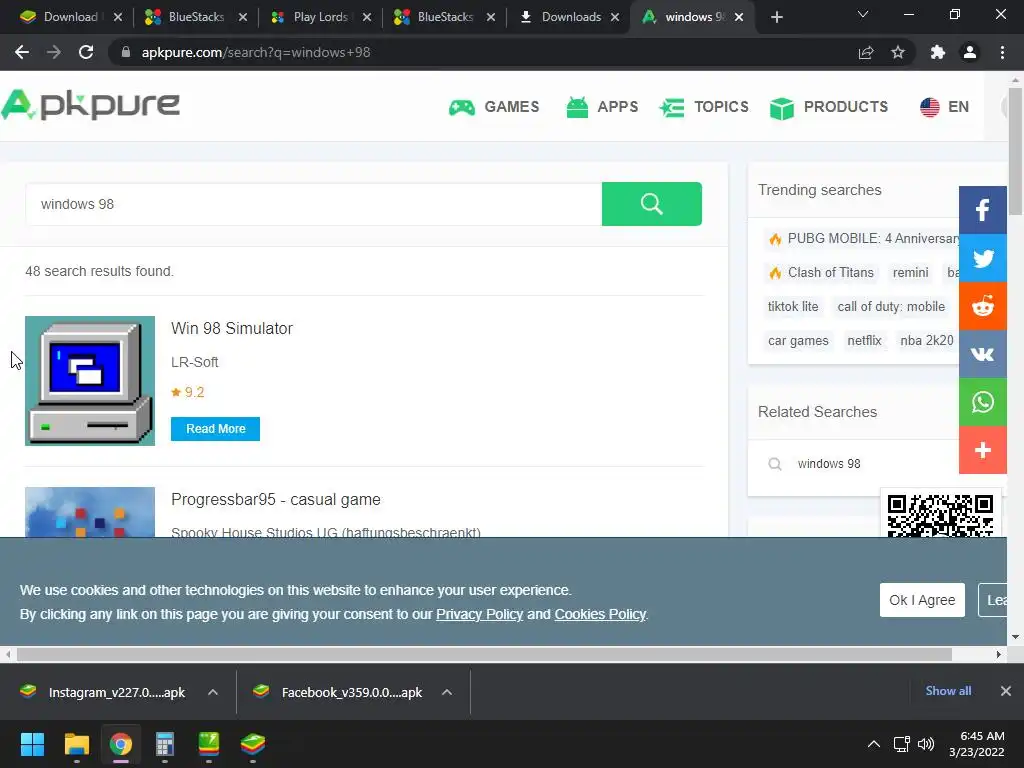
Task: Share page via WhatsApp icon
Action: click(x=982, y=402)
